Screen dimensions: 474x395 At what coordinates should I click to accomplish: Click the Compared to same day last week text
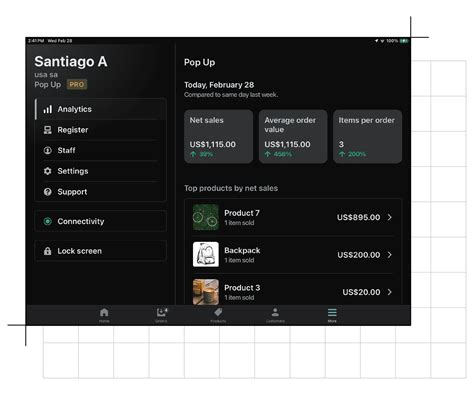pyautogui.click(x=231, y=95)
